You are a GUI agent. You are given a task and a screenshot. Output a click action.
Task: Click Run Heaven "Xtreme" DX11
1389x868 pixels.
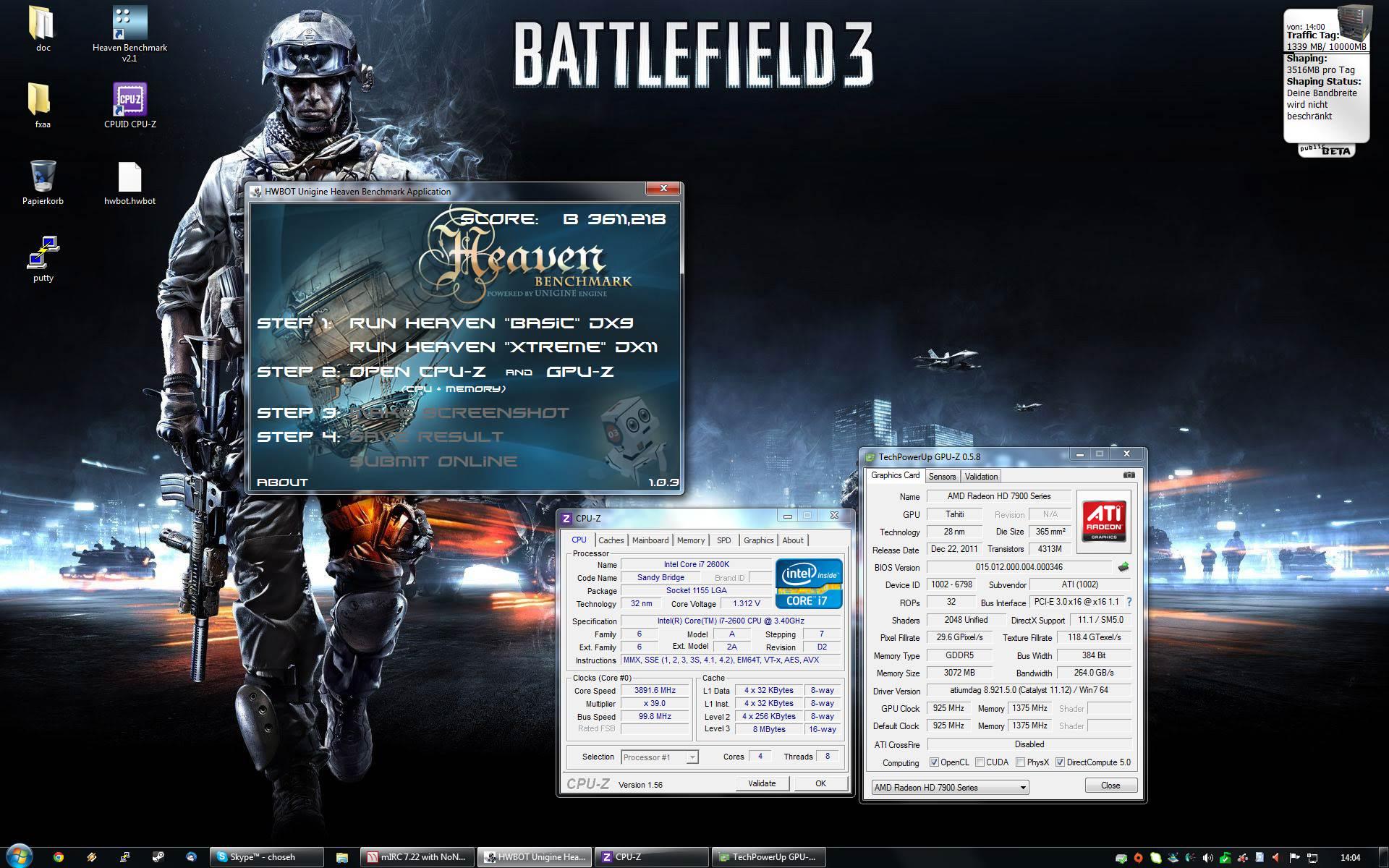(x=504, y=347)
